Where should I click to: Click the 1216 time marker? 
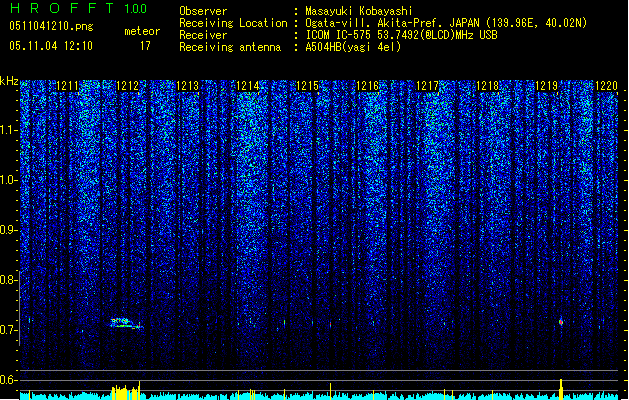point(367,86)
